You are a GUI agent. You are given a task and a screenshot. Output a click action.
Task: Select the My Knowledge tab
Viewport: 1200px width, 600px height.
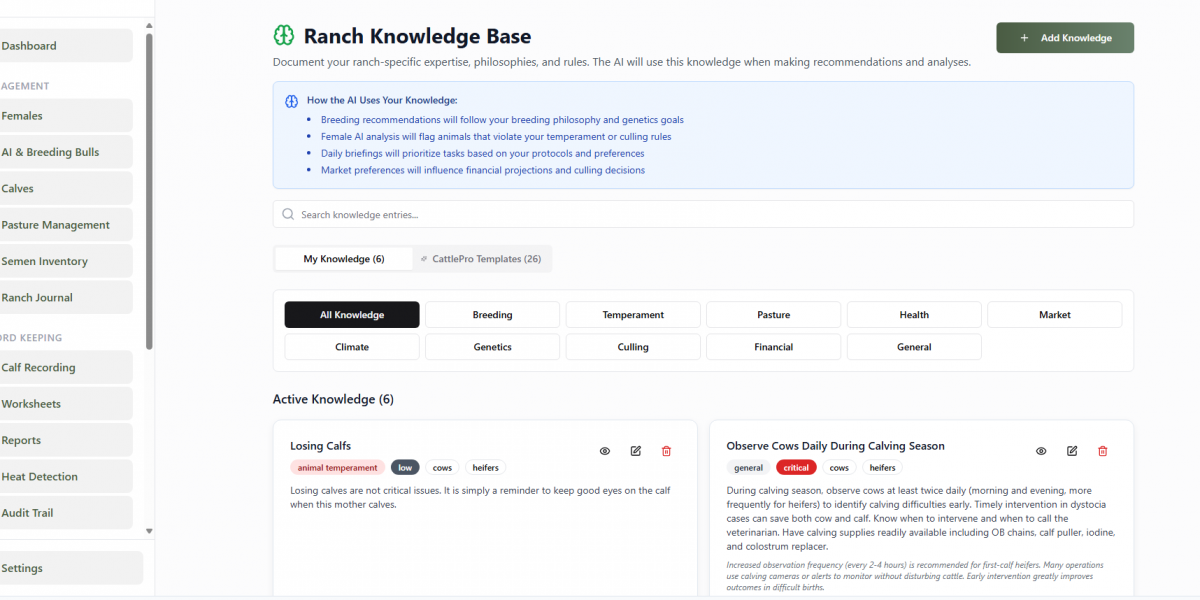click(x=344, y=259)
